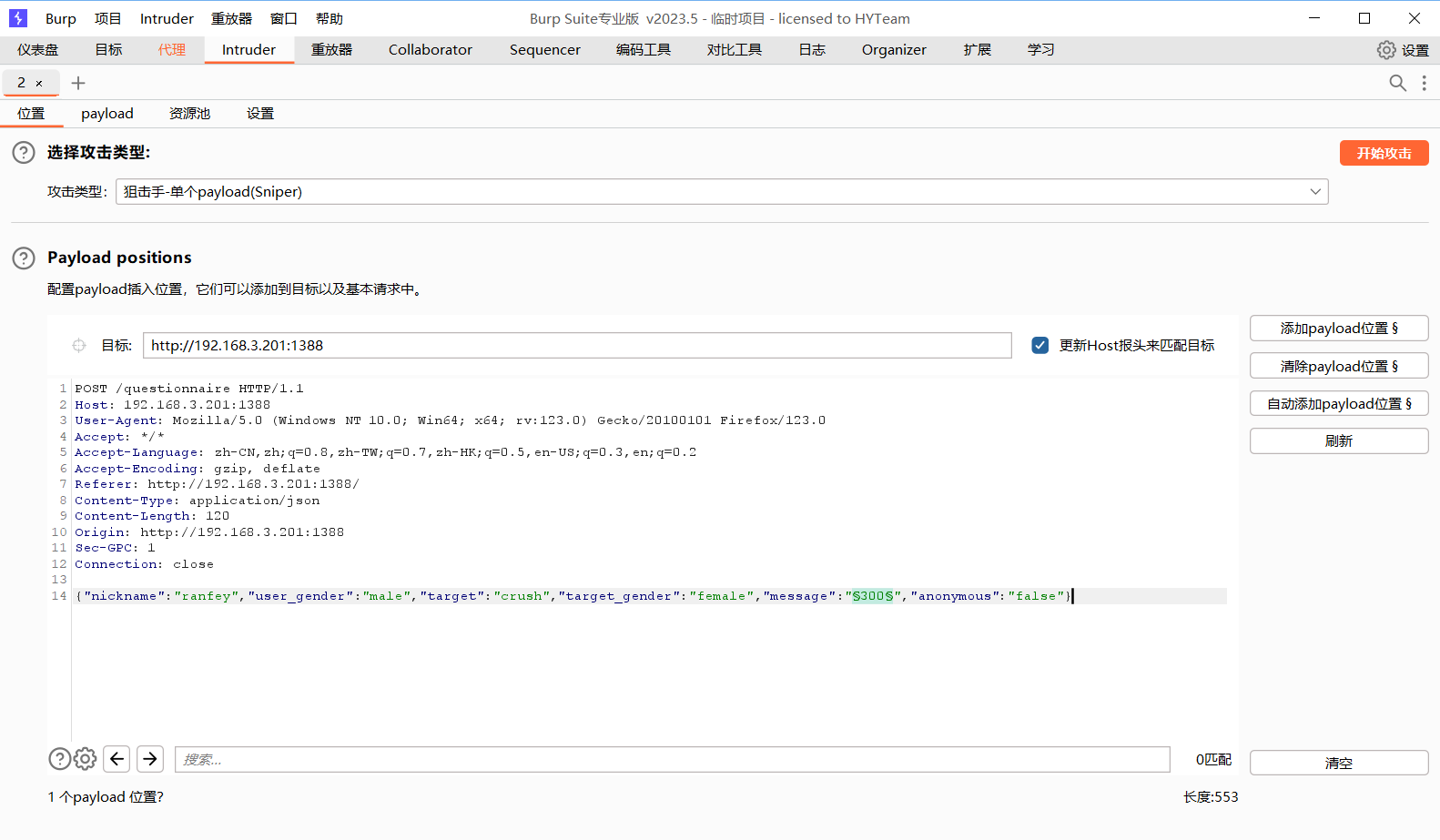
Task: Switch to the 代理 tab
Action: (172, 50)
